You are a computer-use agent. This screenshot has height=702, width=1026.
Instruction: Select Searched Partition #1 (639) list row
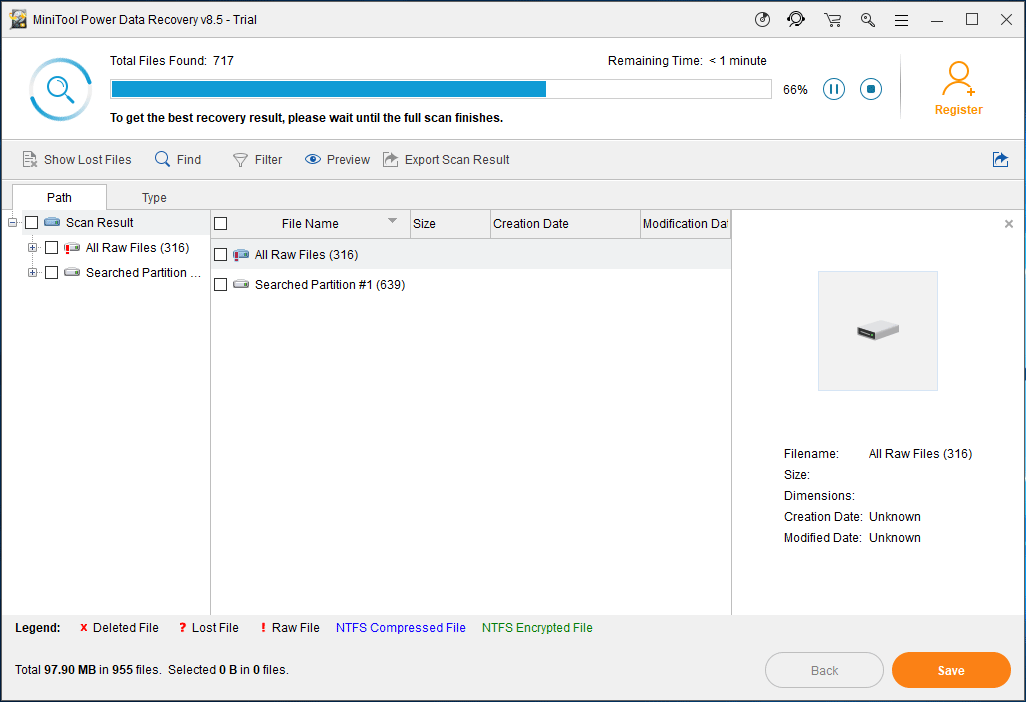click(x=471, y=285)
